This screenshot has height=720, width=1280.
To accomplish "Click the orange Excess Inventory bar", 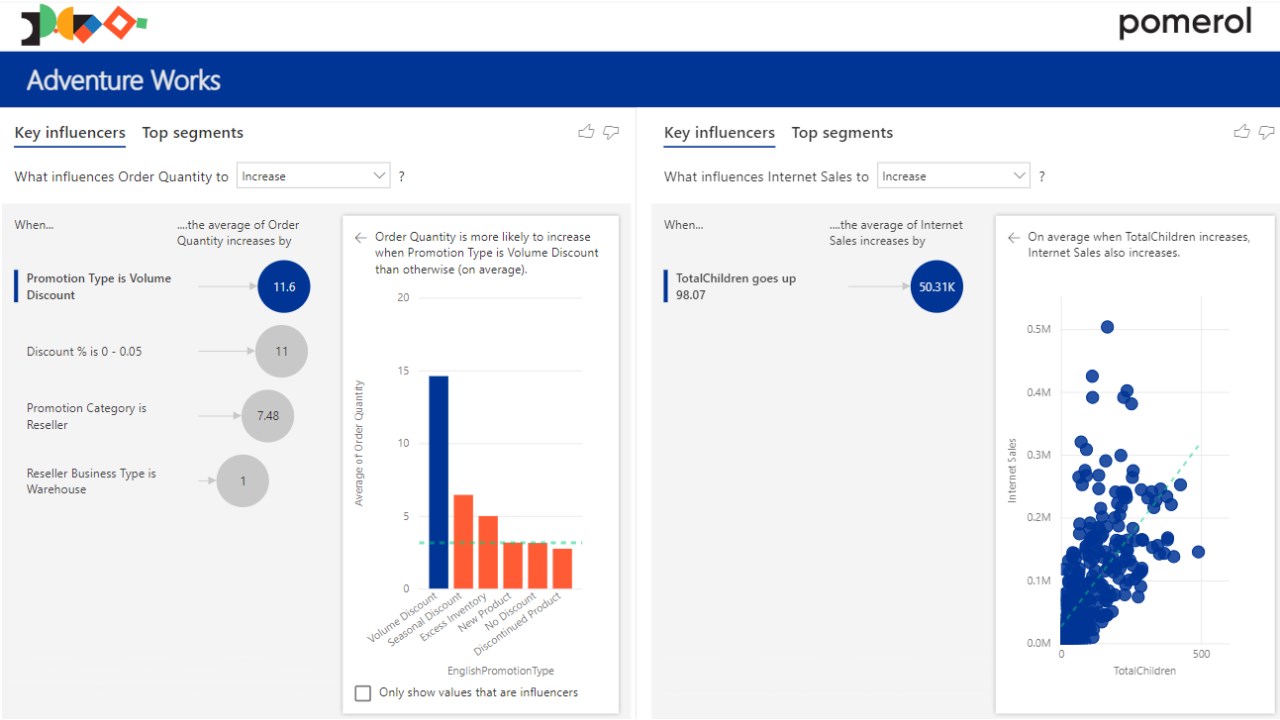I will click(x=488, y=552).
